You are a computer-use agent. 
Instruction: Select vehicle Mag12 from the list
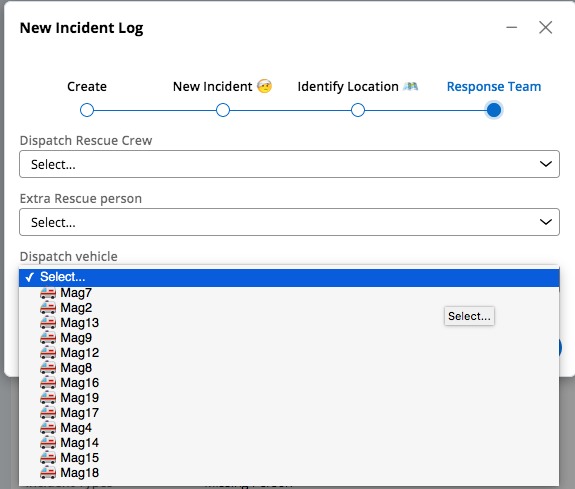click(289, 353)
